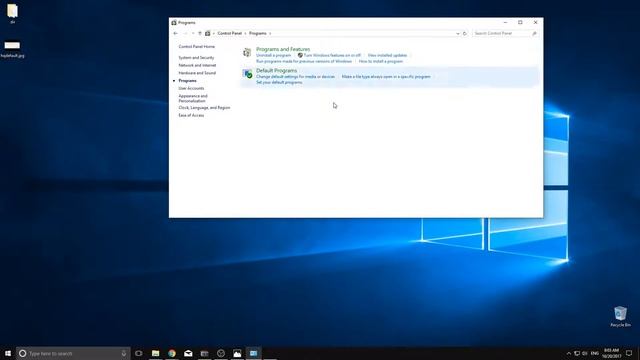Click the taskbar clock and date
The height and width of the screenshot is (360, 640).
(611, 353)
